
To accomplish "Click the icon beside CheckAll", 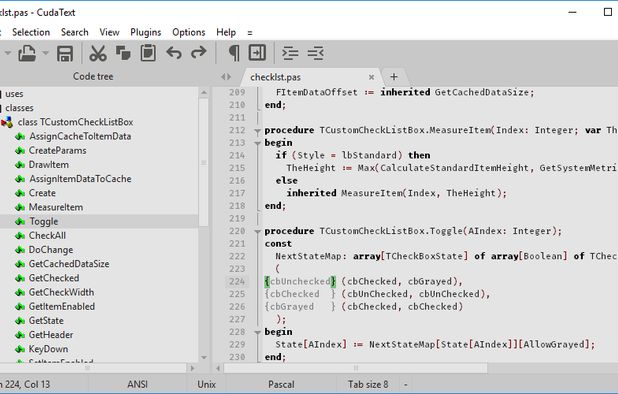I will 20,236.
